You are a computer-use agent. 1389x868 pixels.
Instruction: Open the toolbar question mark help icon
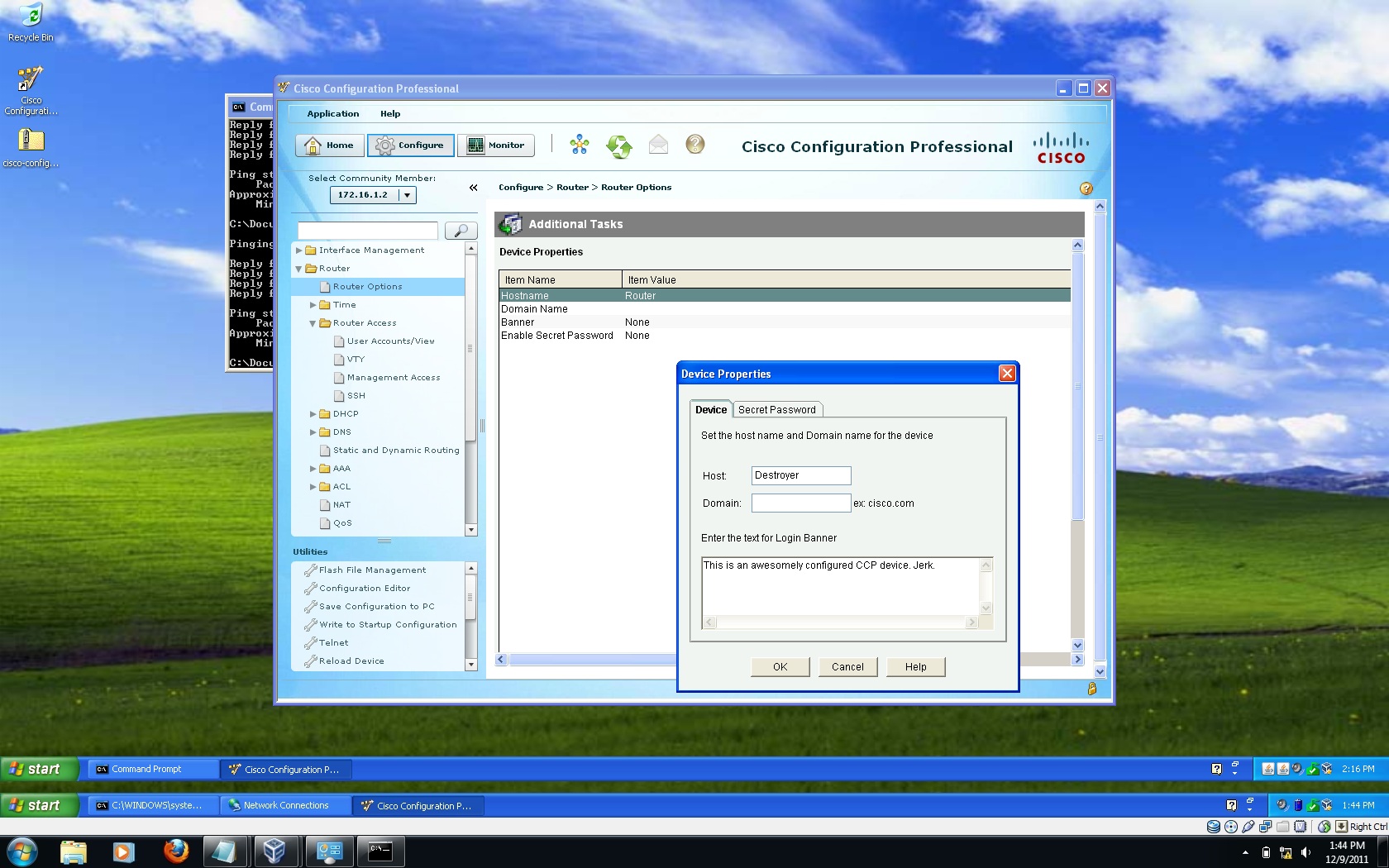(x=695, y=145)
